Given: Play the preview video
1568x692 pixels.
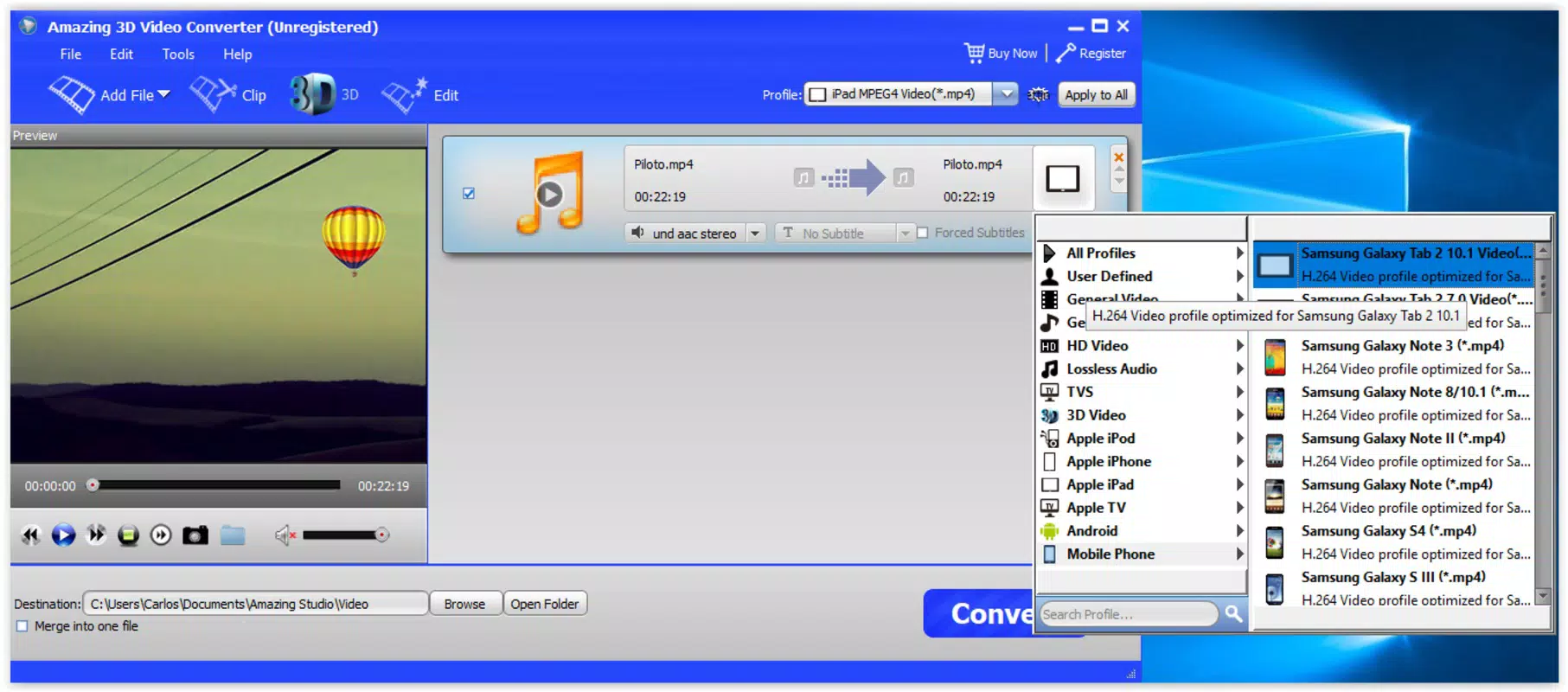Looking at the screenshot, I should click(63, 535).
